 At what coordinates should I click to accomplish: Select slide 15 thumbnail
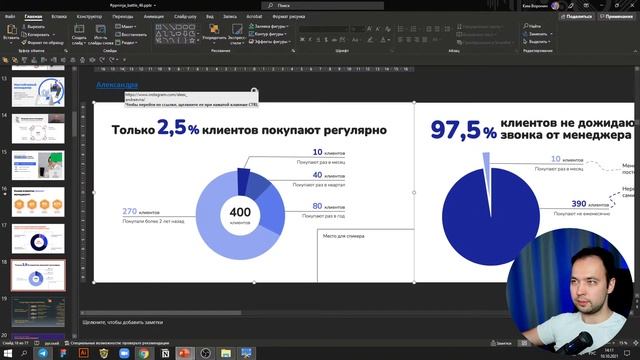click(x=38, y=165)
